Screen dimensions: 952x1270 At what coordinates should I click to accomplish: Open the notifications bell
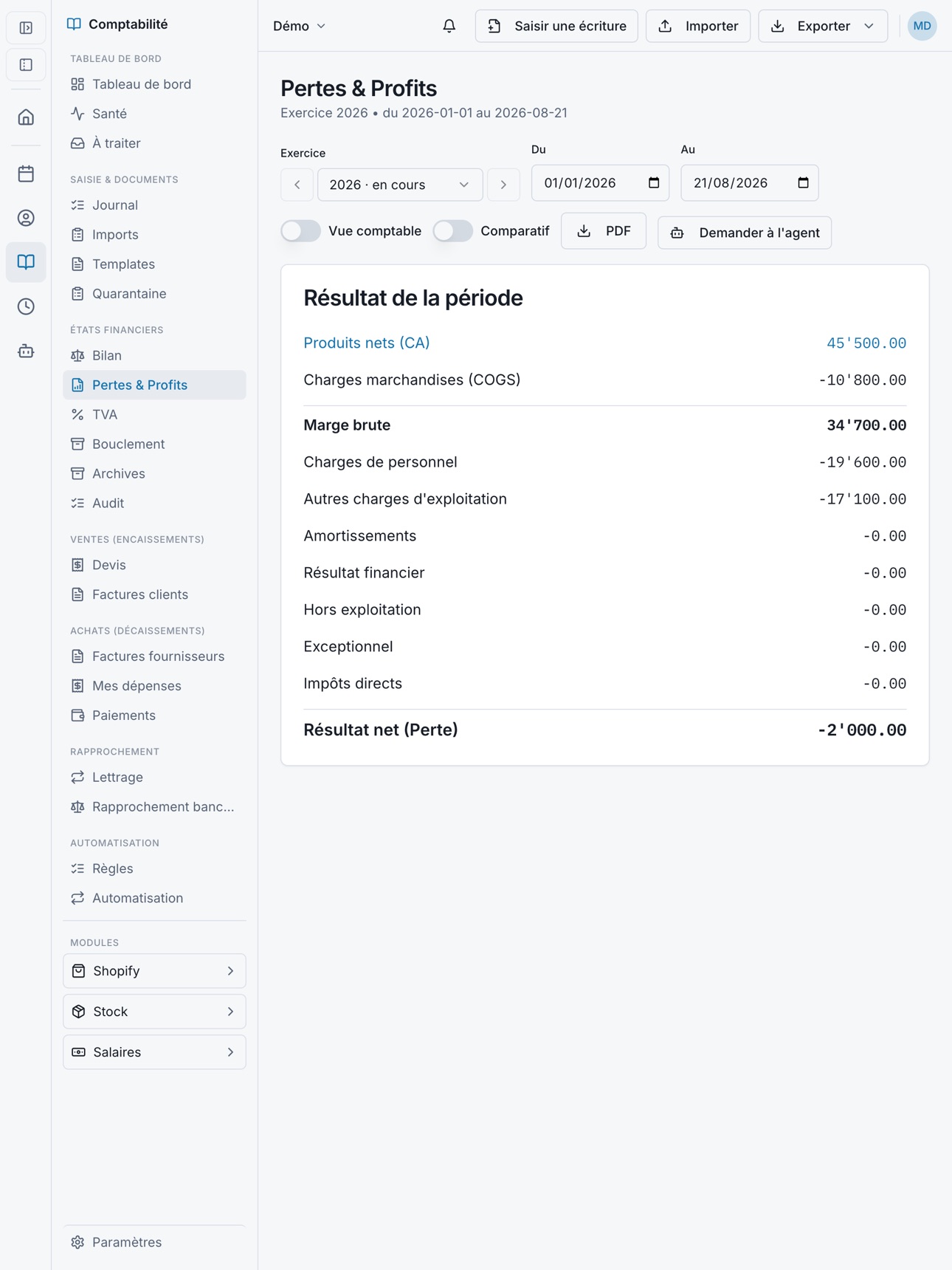[x=449, y=26]
